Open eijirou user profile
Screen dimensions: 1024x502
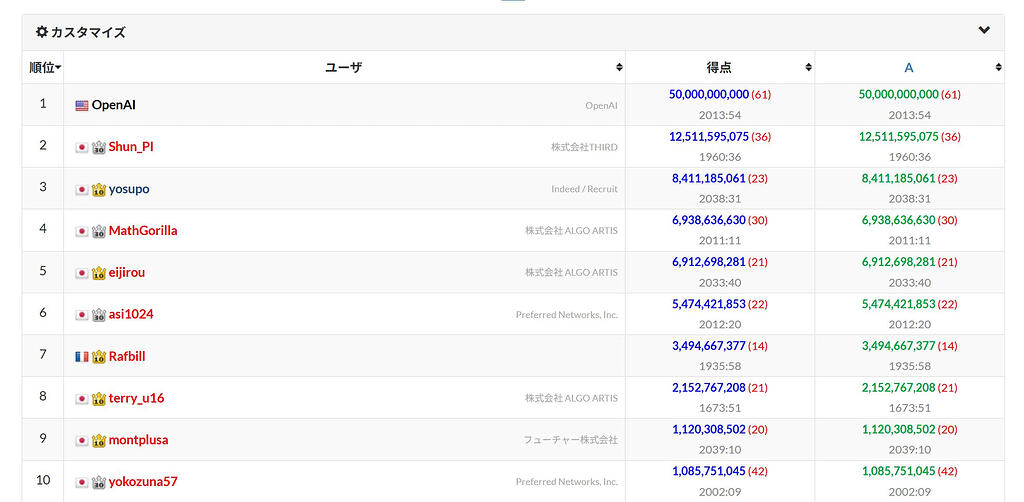click(127, 272)
